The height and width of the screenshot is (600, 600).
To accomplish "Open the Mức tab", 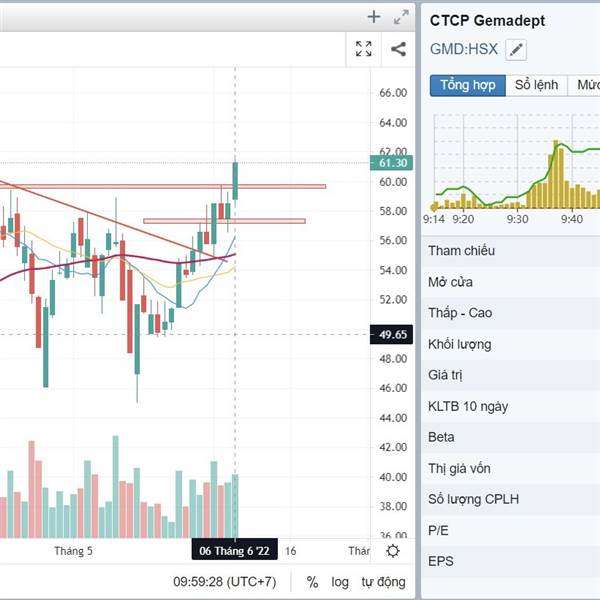I will coord(587,85).
